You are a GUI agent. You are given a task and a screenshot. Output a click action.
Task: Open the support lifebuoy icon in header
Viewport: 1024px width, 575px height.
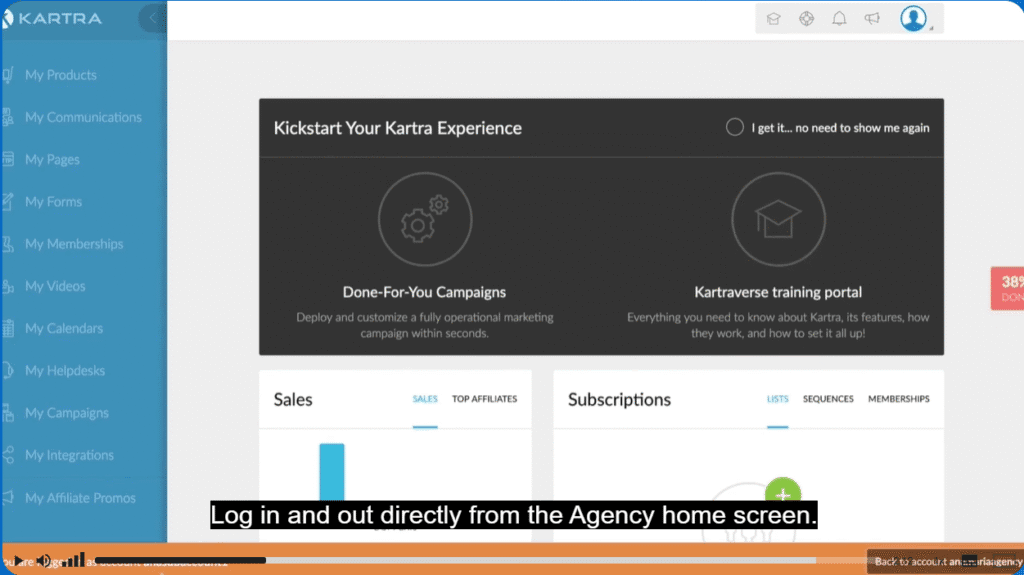807,18
